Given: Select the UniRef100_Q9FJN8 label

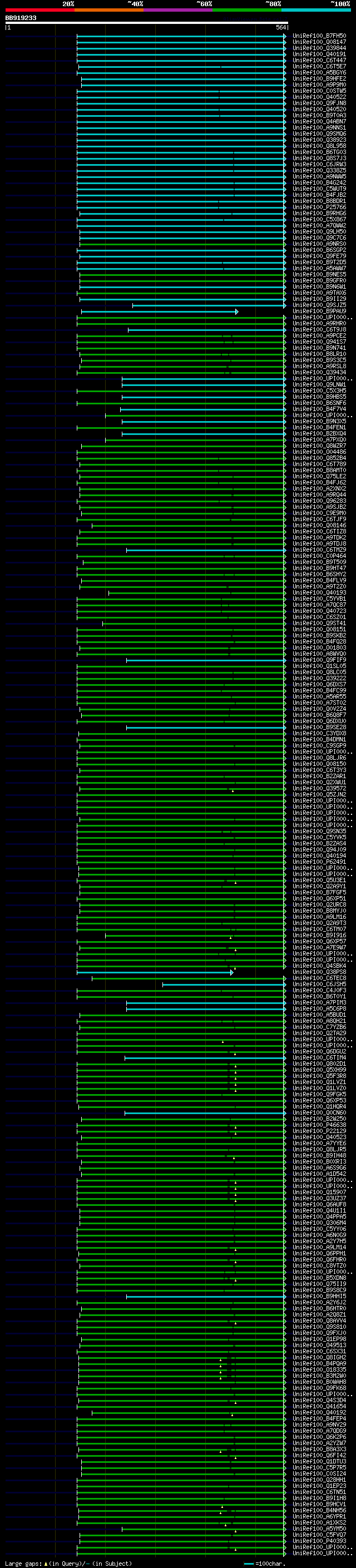Looking at the screenshot, I should point(319,103).
